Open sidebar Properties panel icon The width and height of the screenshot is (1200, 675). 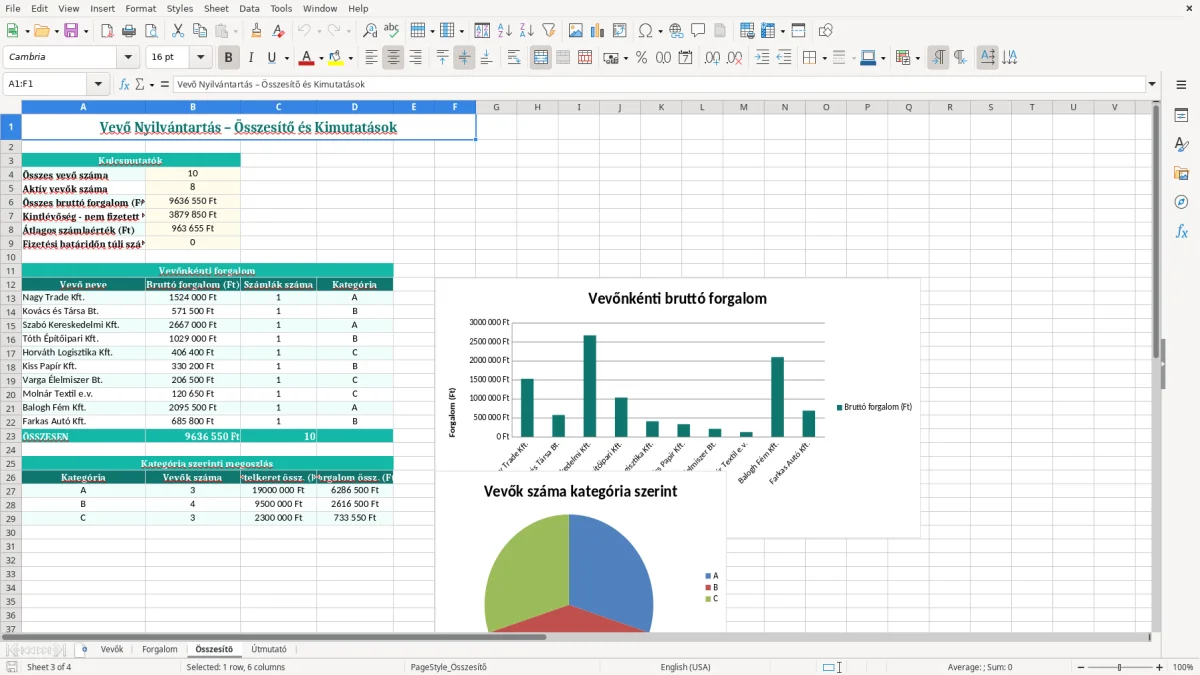[1181, 115]
